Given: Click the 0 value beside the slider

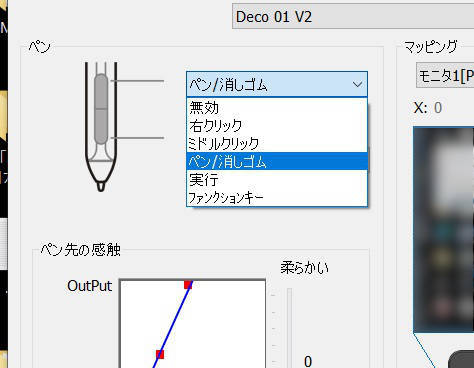Looking at the screenshot, I should point(308,362).
